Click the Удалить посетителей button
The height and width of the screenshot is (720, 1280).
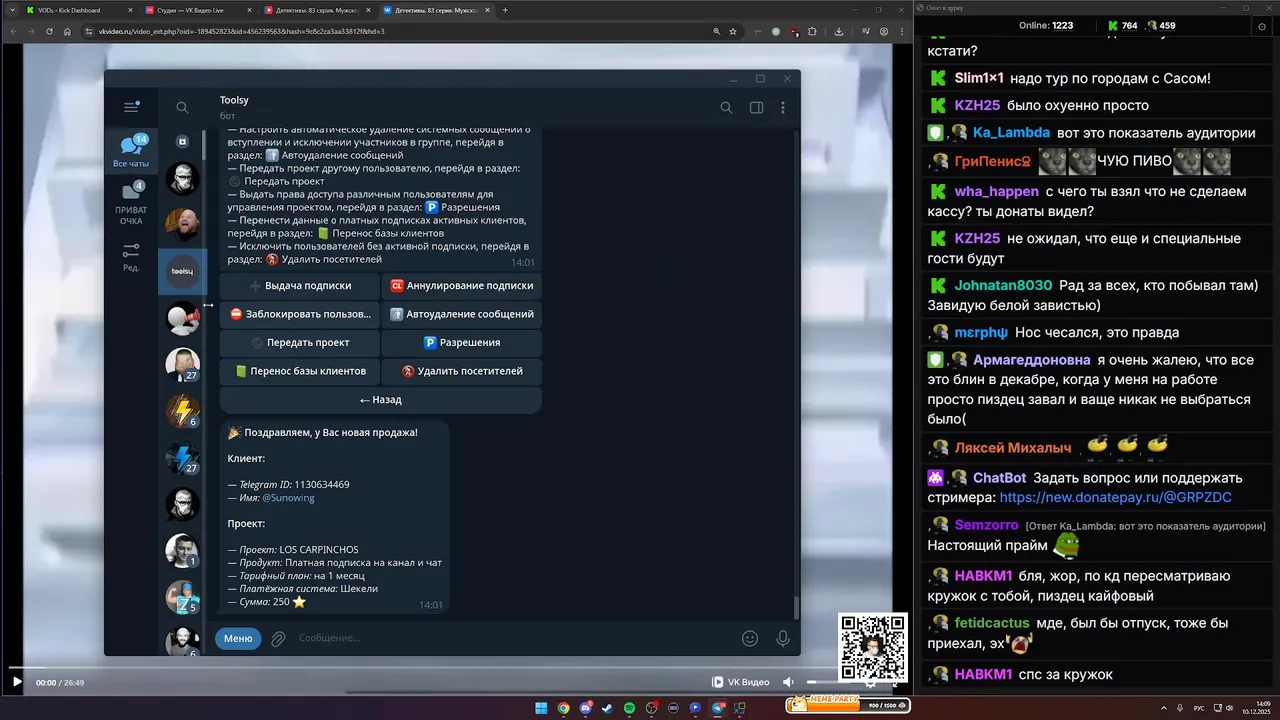pos(461,371)
